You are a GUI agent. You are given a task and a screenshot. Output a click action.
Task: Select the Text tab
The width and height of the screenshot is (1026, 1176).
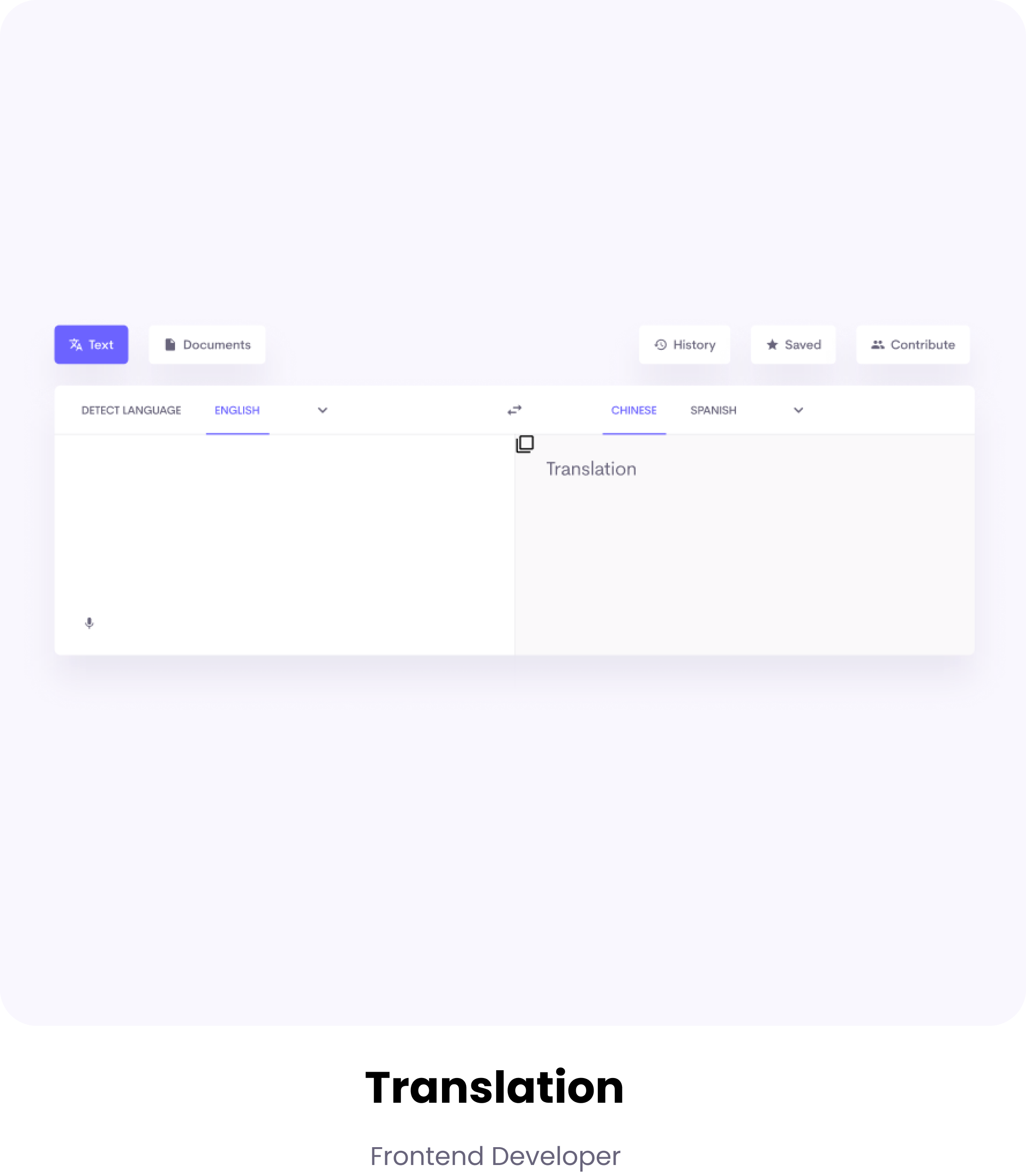91,344
